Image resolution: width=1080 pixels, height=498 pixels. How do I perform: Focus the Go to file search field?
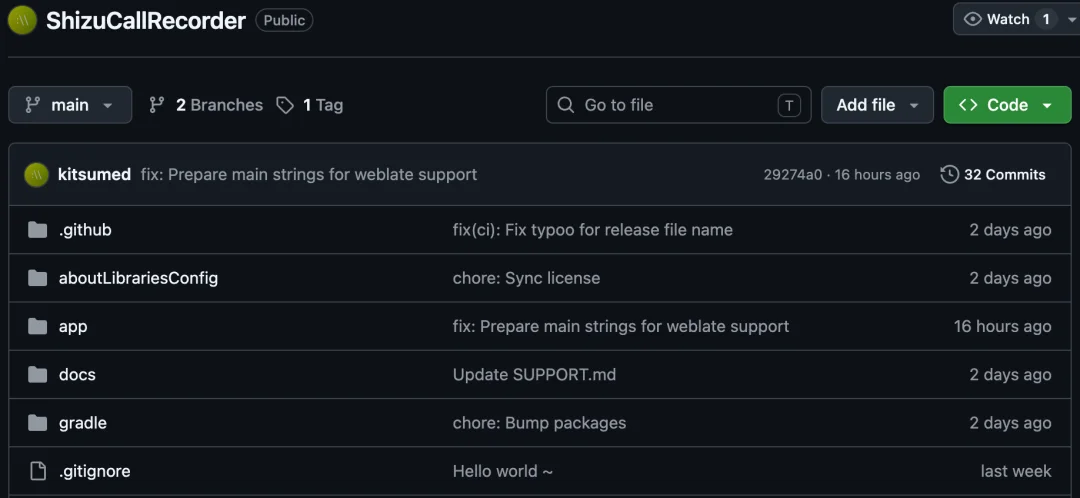point(678,105)
